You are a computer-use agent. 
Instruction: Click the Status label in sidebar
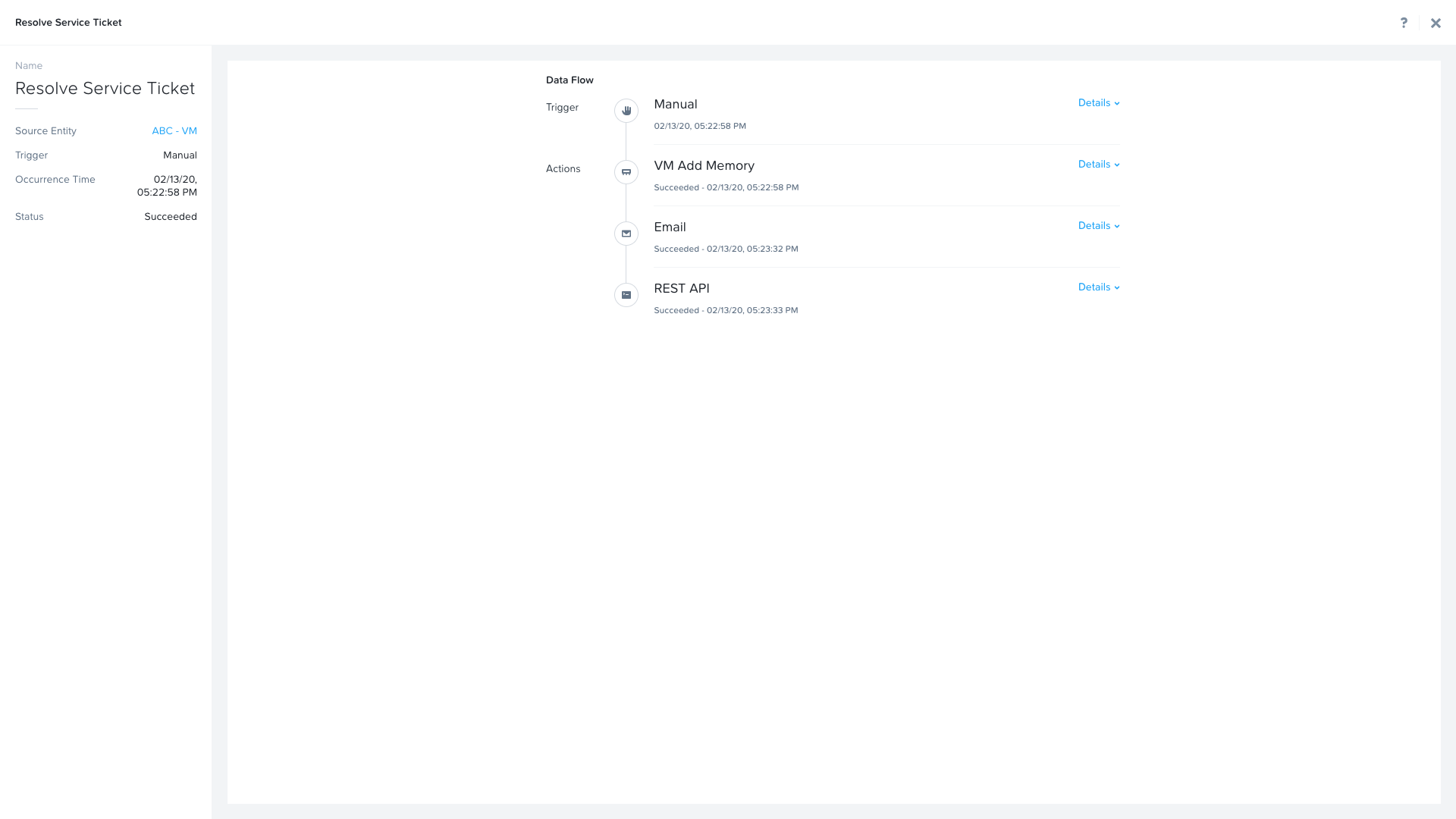click(30, 217)
